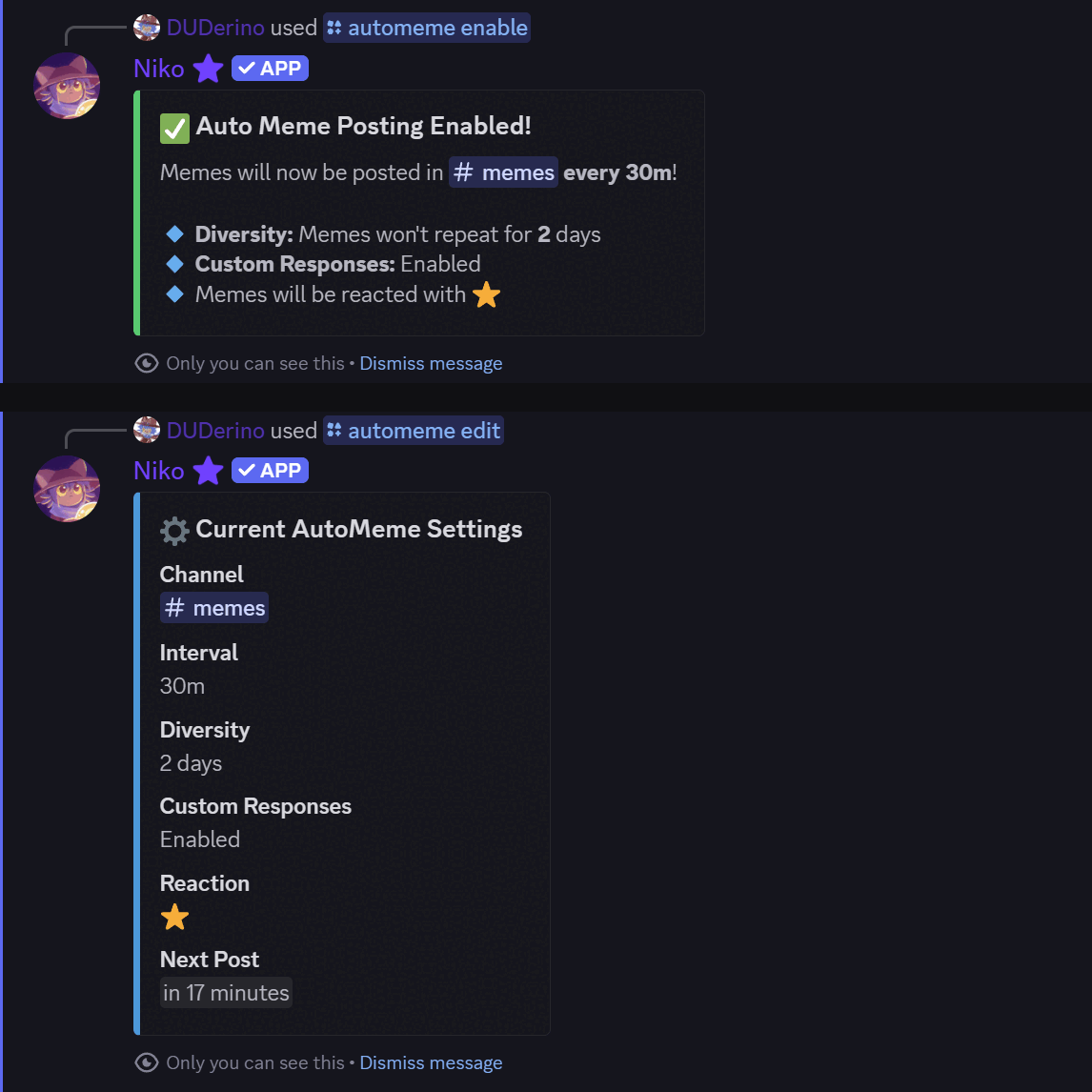
Task: Click the gear emoji beside Current AutoMeme Settings
Action: pyautogui.click(x=173, y=530)
